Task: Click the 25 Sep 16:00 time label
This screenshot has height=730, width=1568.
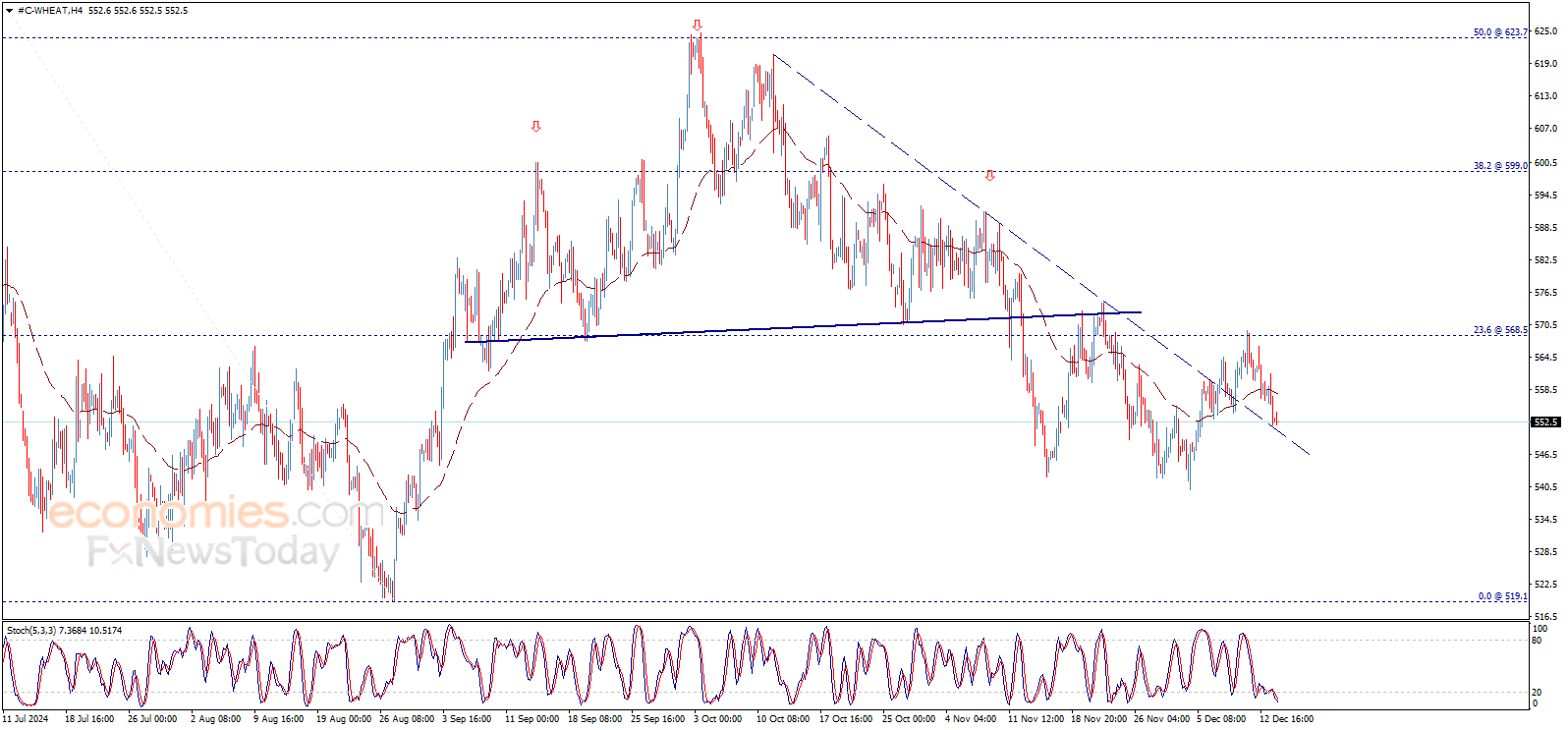Action: [657, 719]
